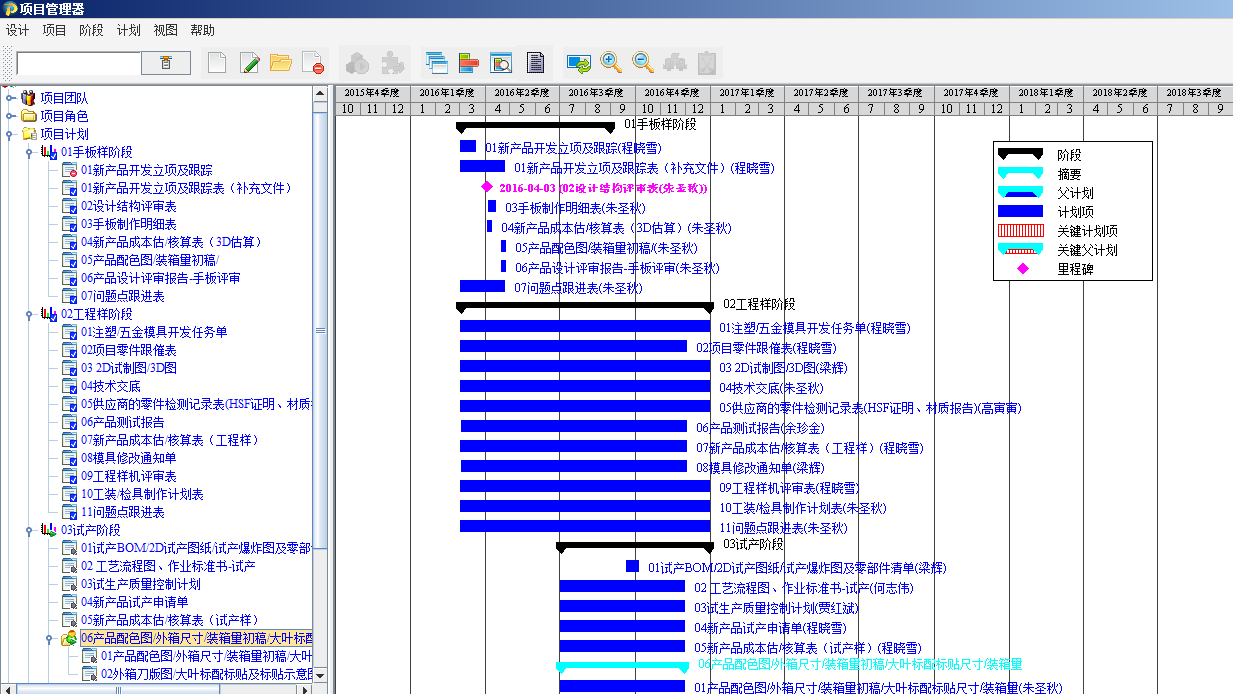
Task: Click the search button beside the text field
Action: click(166, 63)
